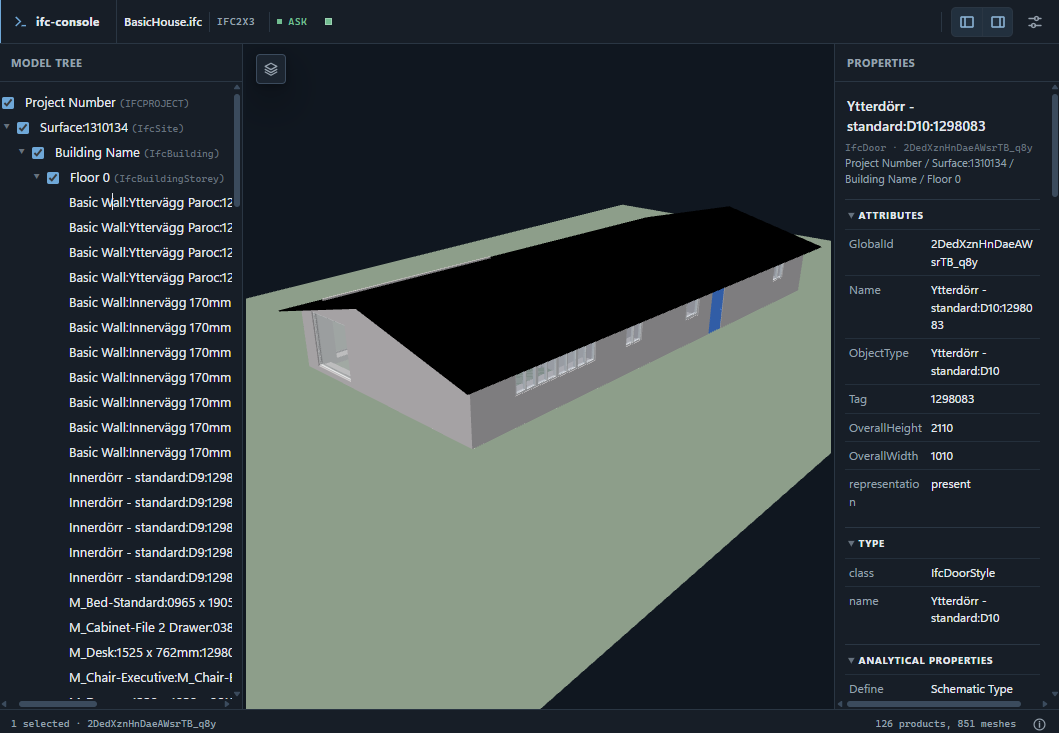
Task: Click the class value IfcDoorStyle
Action: pos(962,573)
